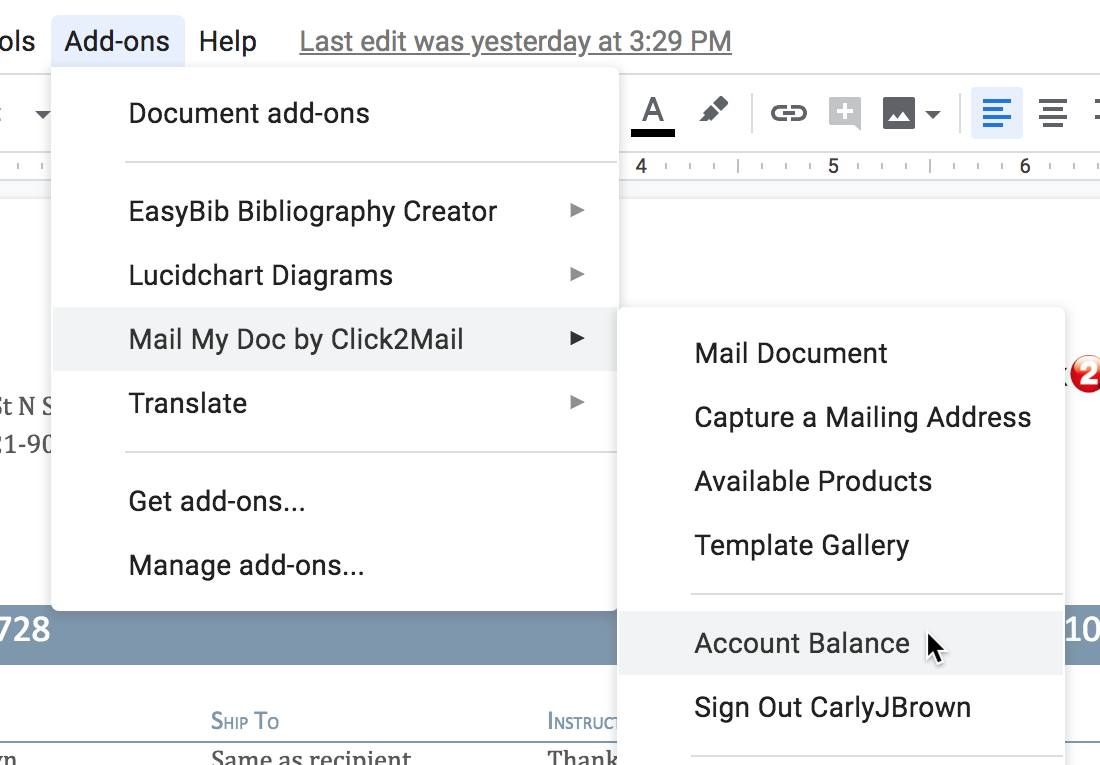The width and height of the screenshot is (1100, 765).
Task: Check Account Balance
Action: click(840, 643)
